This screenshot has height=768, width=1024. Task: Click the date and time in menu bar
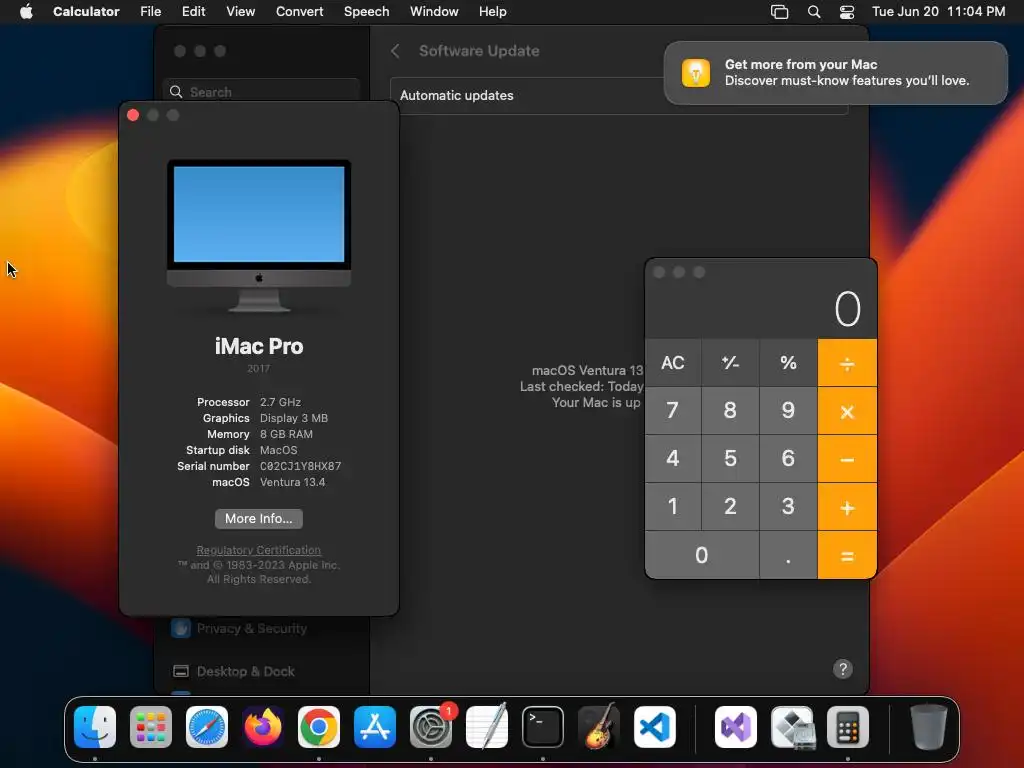938,12
